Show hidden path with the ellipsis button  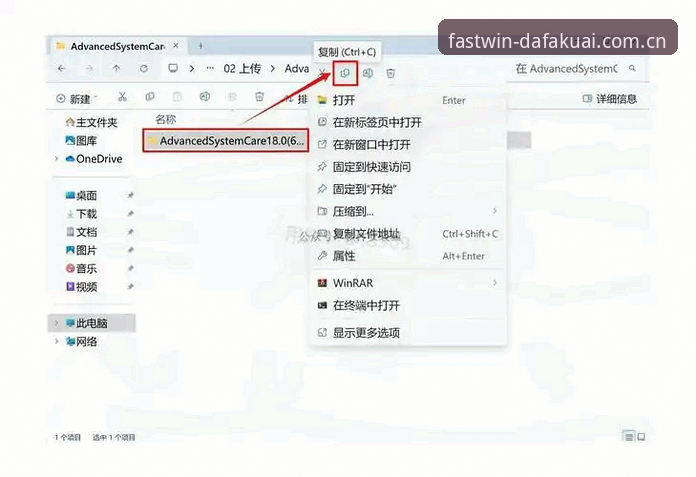pyautogui.click(x=210, y=68)
